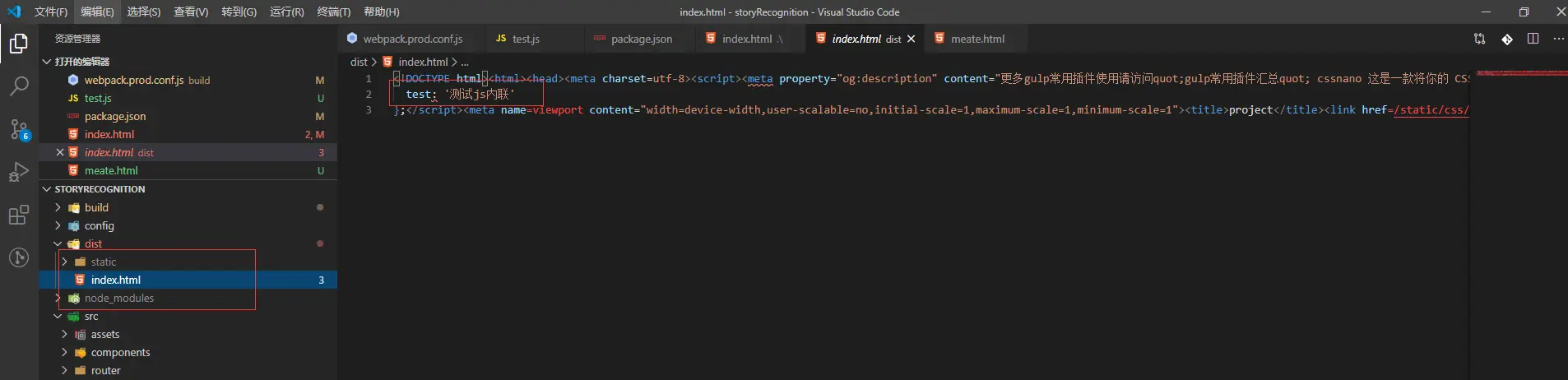The width and height of the screenshot is (1568, 380).
Task: Open the 终端(T) menu
Action: click(333, 12)
